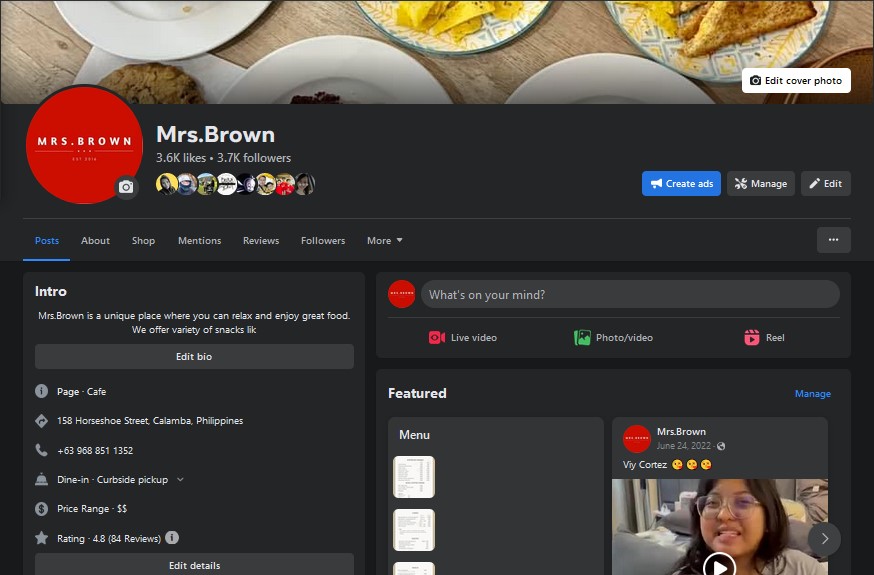Click the Page · Cafe text
This screenshot has width=874, height=575.
81,392
